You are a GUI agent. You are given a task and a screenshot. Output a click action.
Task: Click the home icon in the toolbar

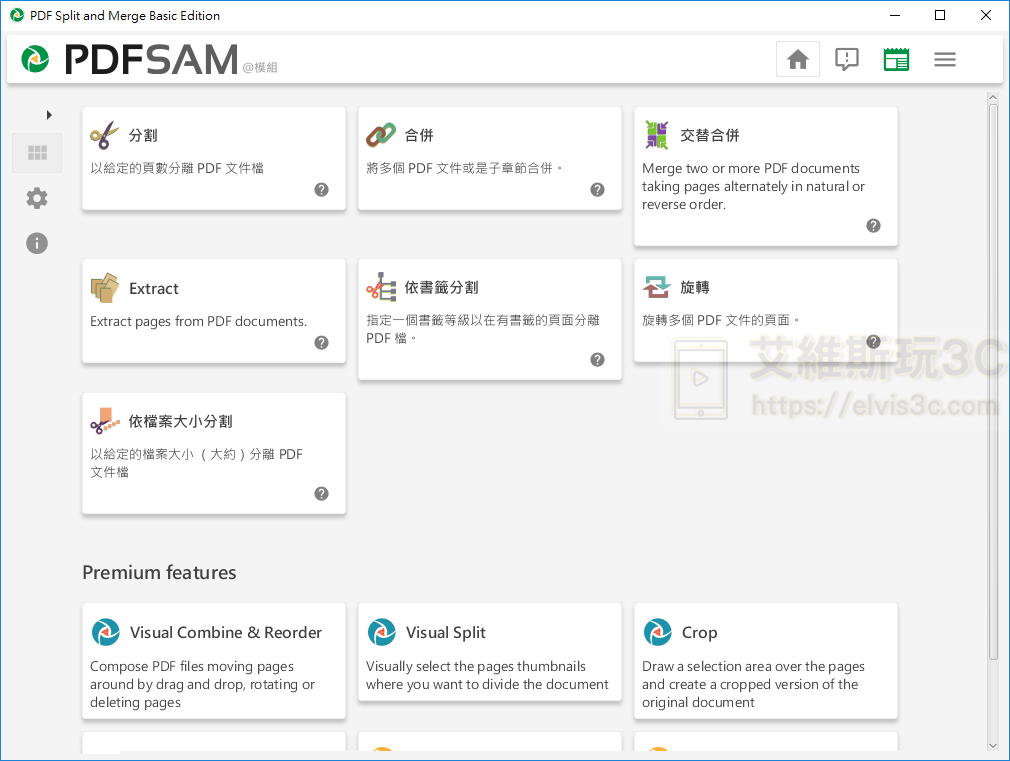(x=797, y=59)
